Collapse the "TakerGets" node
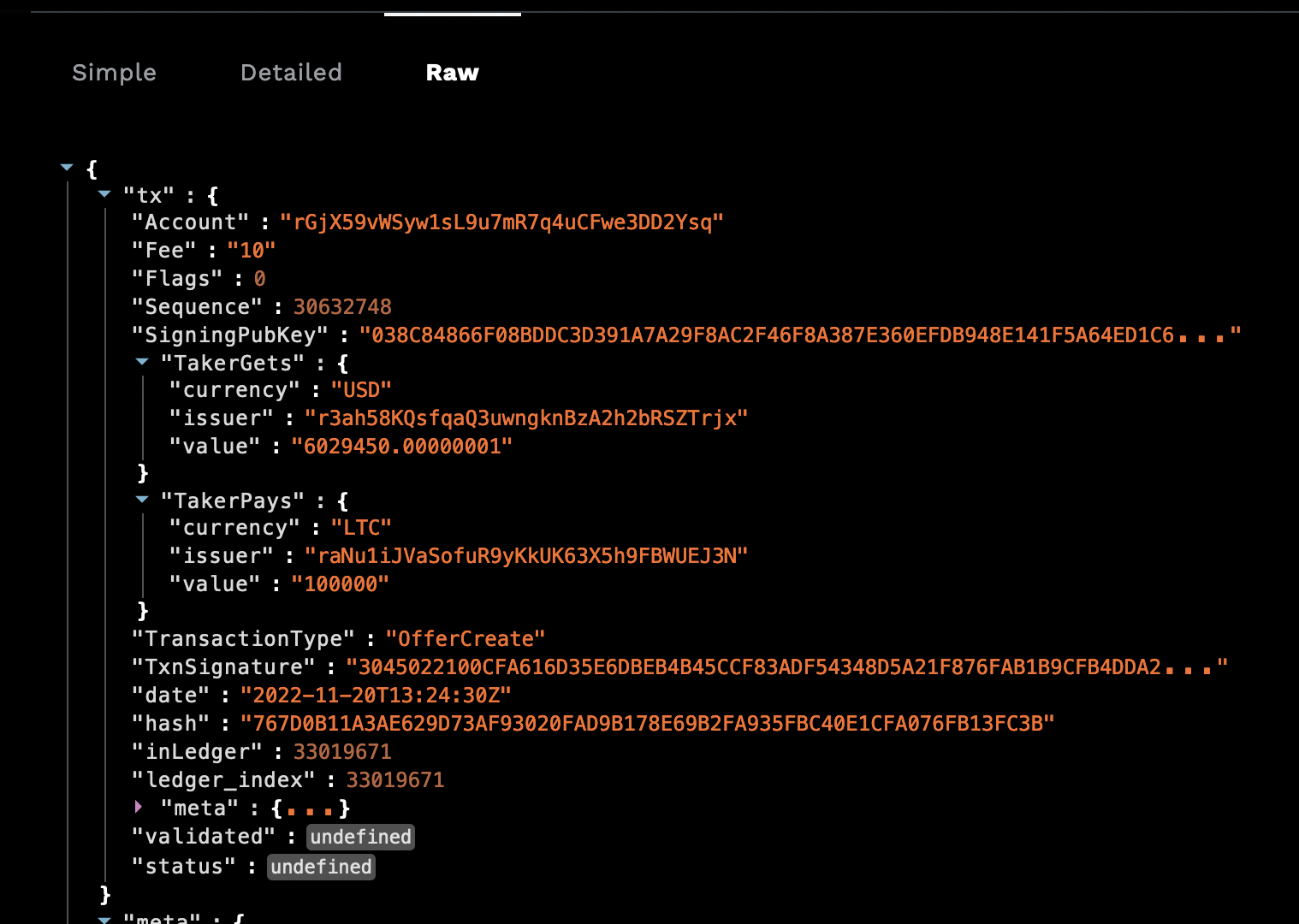This screenshot has height=924, width=1299. (x=142, y=362)
